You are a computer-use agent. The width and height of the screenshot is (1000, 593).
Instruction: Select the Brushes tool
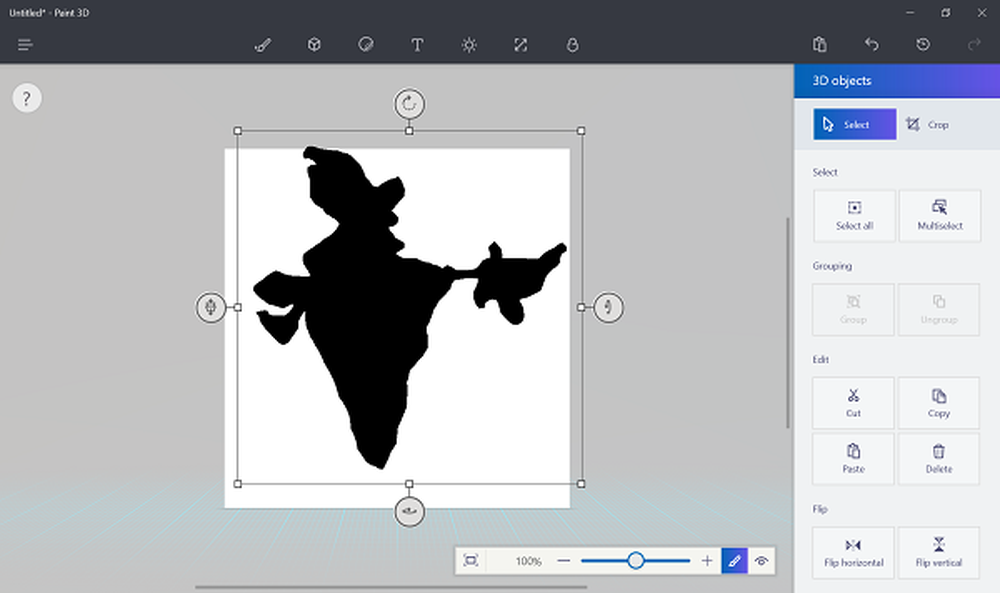[263, 45]
